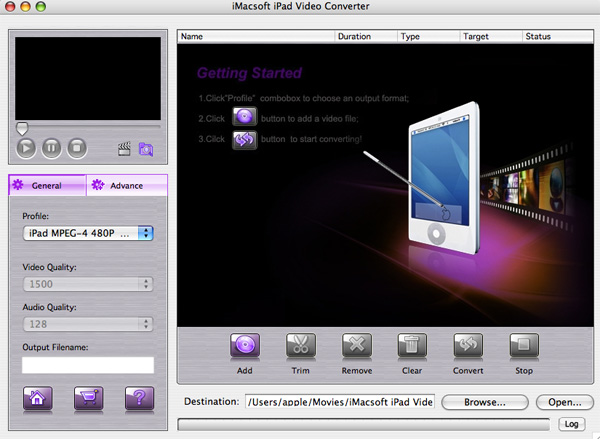Click the black video preview screen
The width and height of the screenshot is (600, 439).
(x=88, y=78)
